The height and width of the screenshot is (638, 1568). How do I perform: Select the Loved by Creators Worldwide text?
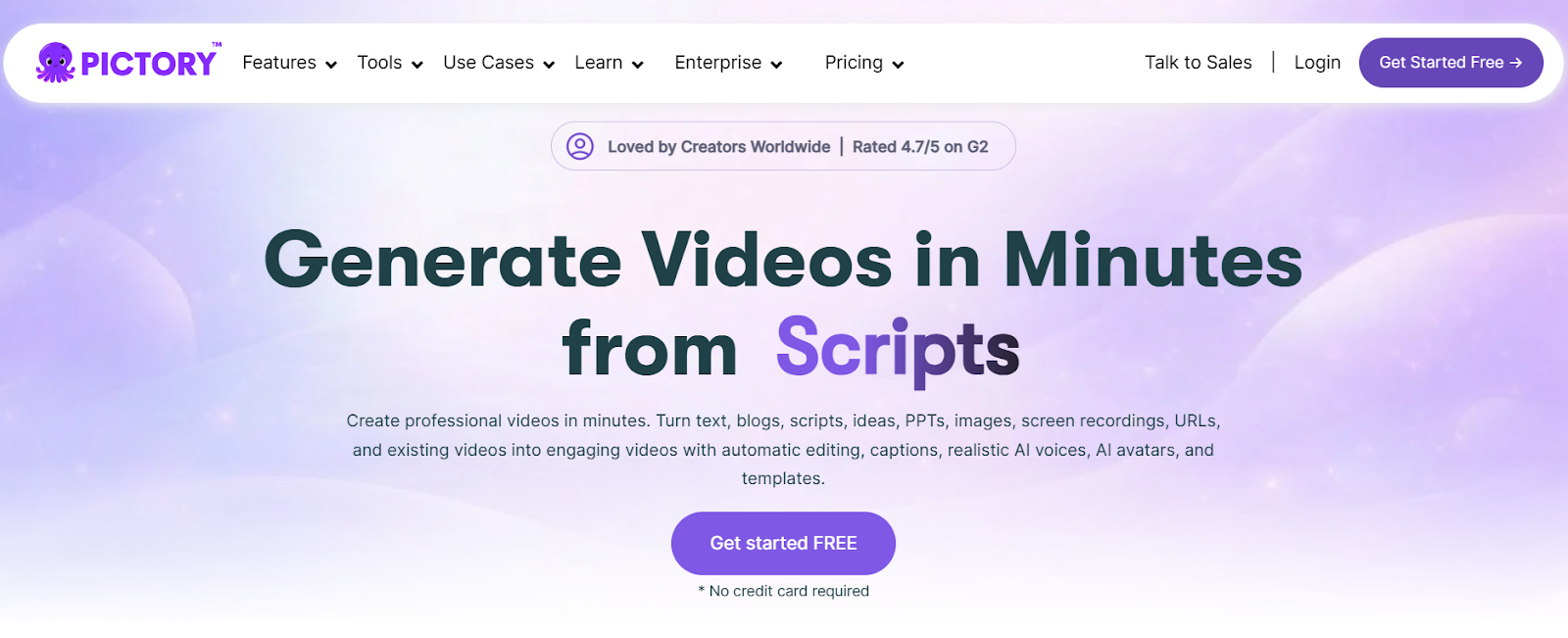coord(718,147)
